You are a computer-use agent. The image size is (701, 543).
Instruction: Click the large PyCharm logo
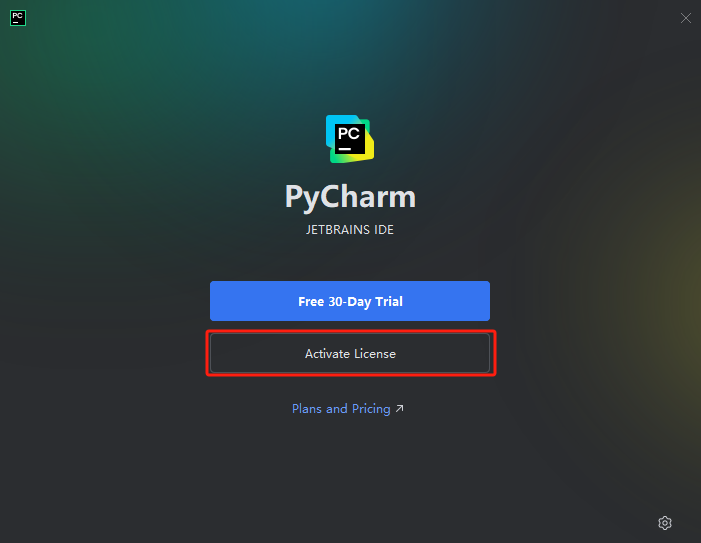(350, 139)
